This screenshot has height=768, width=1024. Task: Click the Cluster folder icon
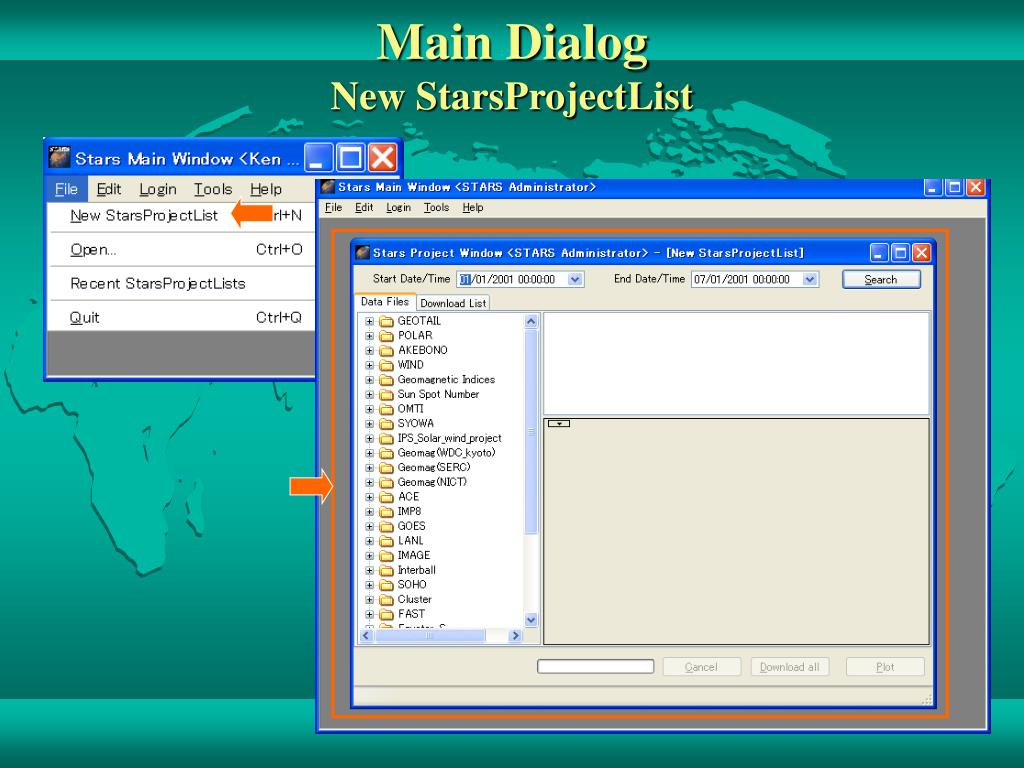point(387,600)
